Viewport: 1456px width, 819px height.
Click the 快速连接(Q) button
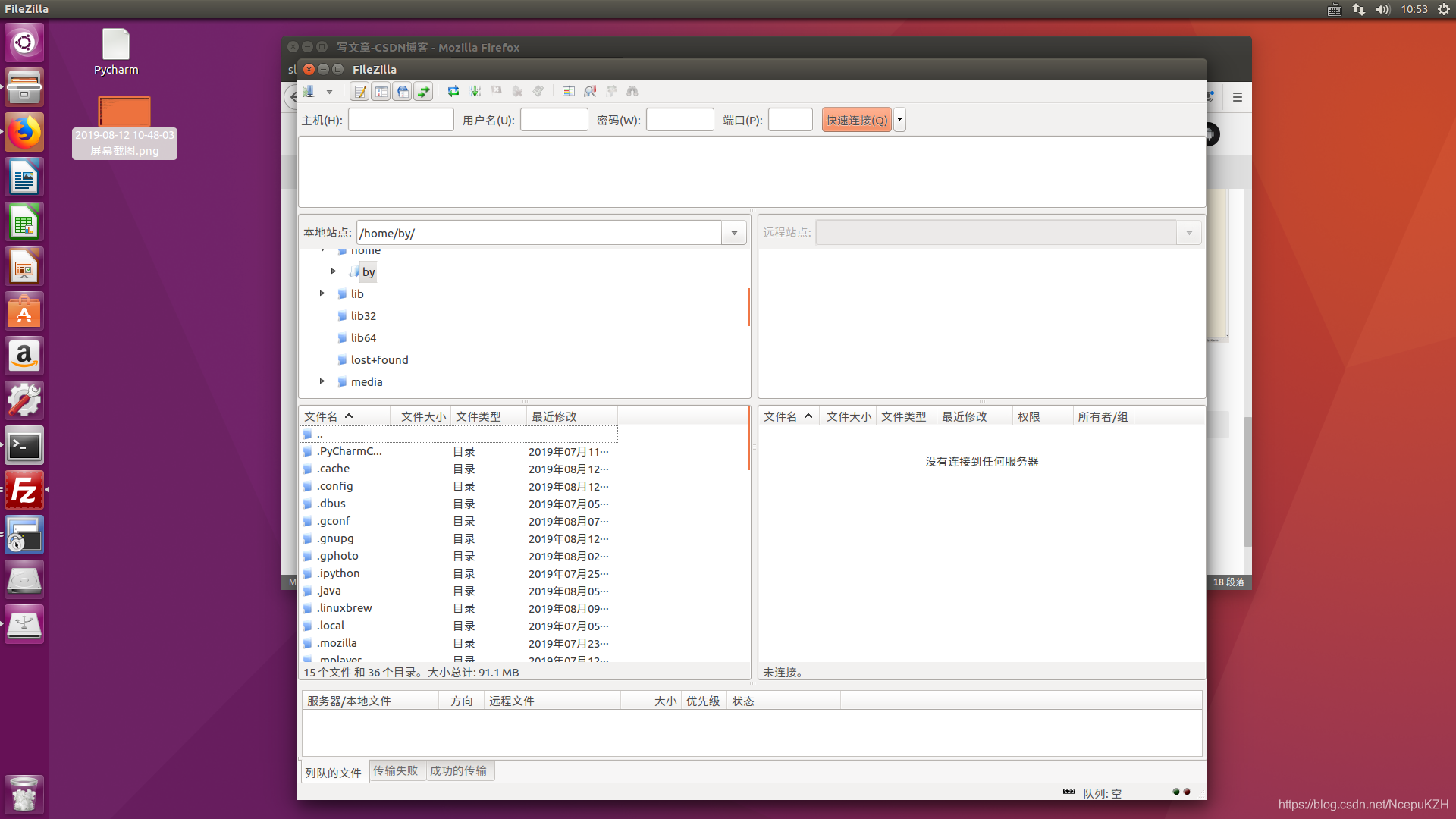click(856, 120)
